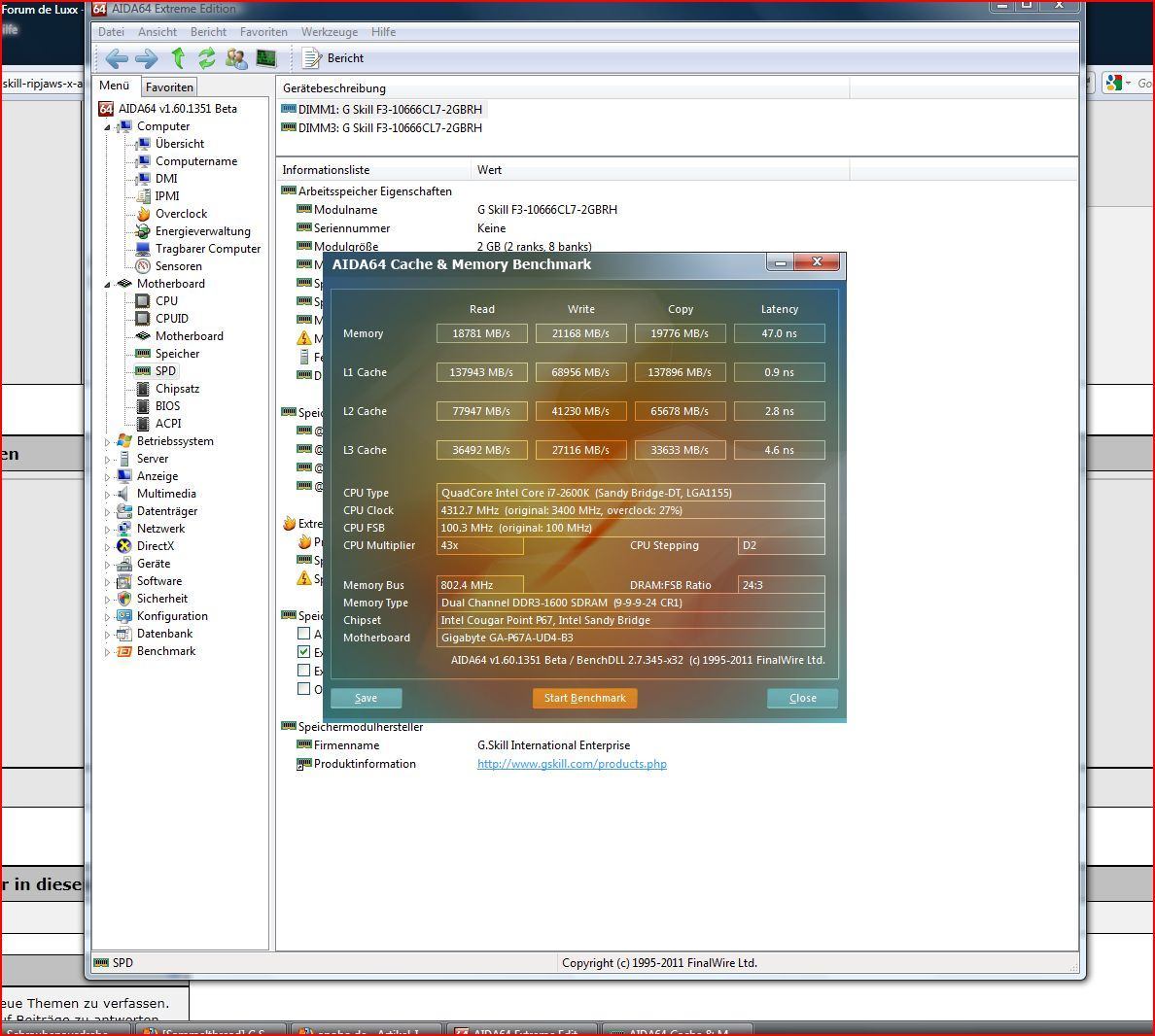
Task: Open the Werkzeuge menu
Action: point(330,32)
